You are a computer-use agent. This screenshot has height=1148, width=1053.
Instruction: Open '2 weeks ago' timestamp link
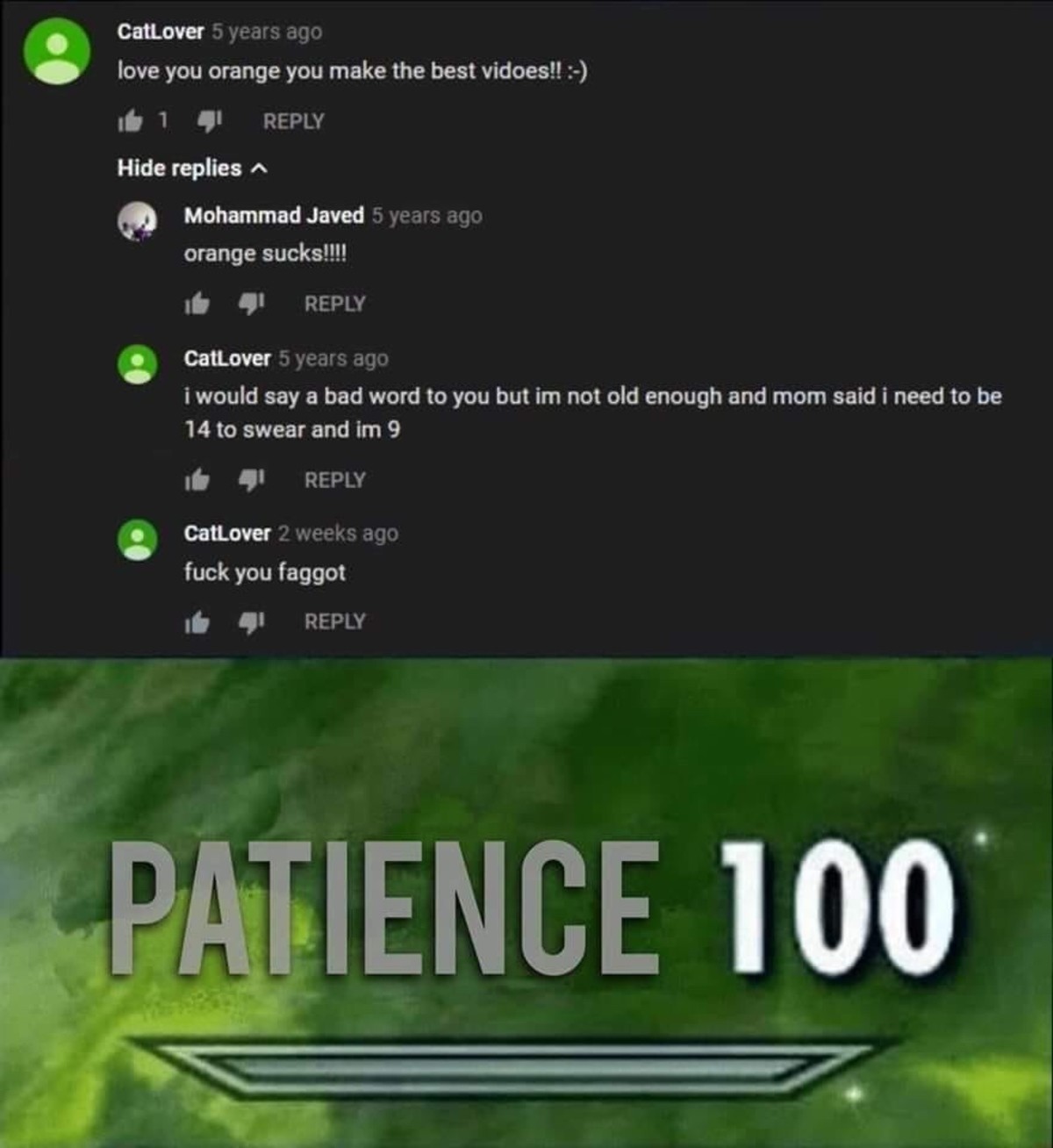coord(338,534)
